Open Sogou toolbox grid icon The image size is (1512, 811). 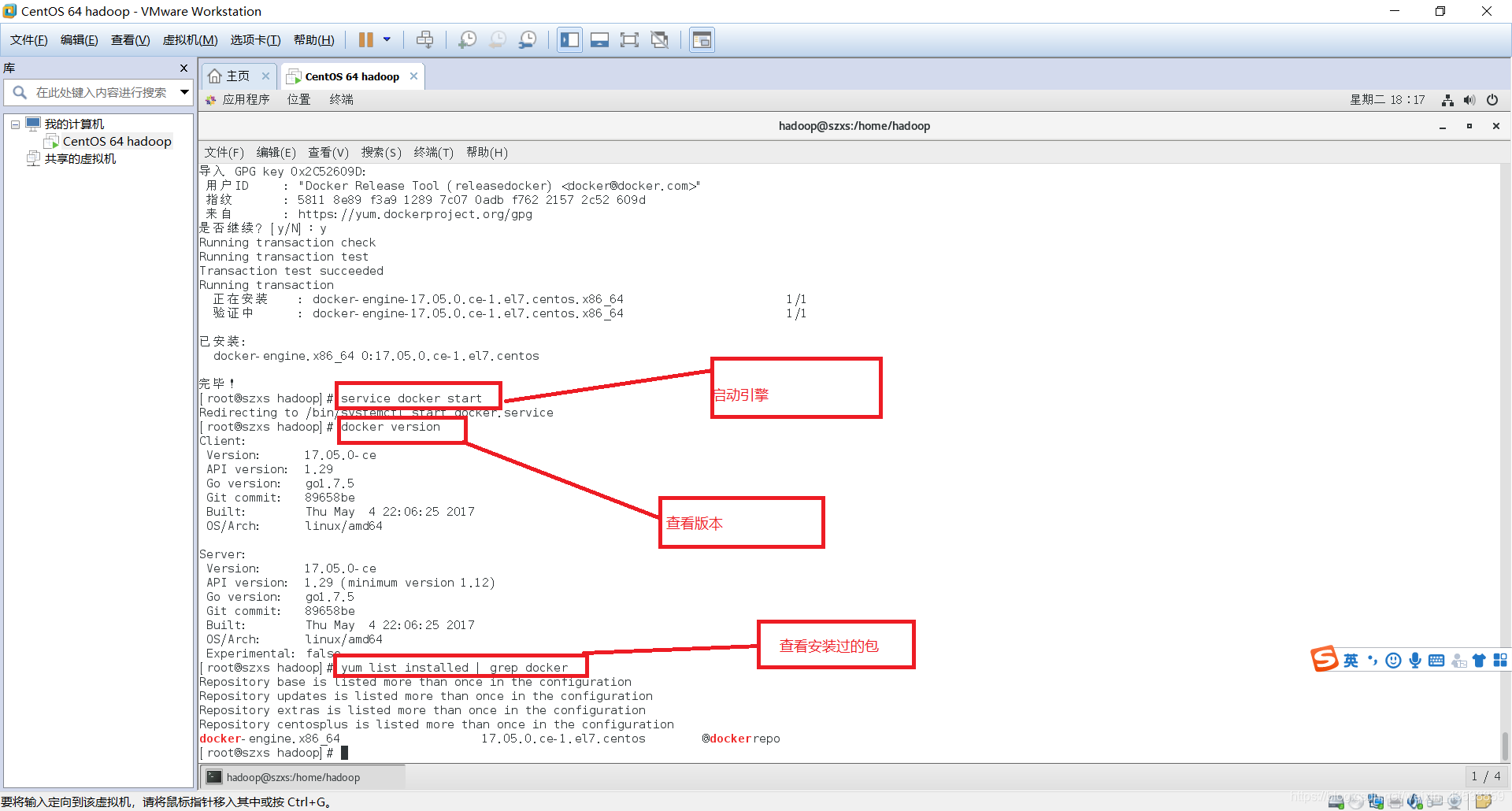coord(1500,661)
